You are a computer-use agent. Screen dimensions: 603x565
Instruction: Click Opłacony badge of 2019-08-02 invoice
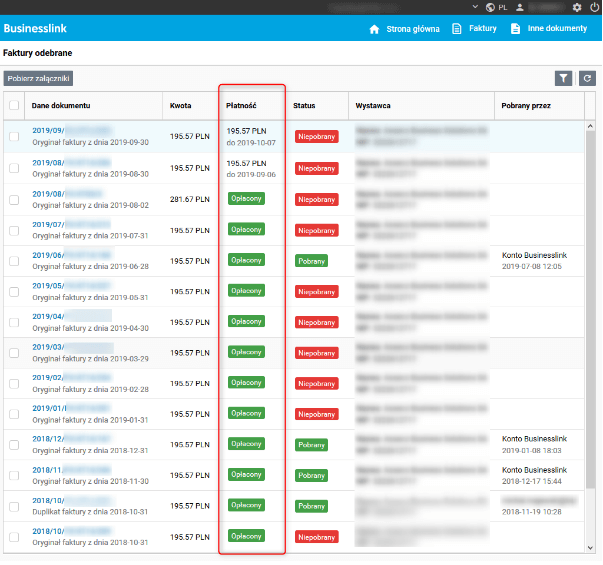click(x=246, y=198)
